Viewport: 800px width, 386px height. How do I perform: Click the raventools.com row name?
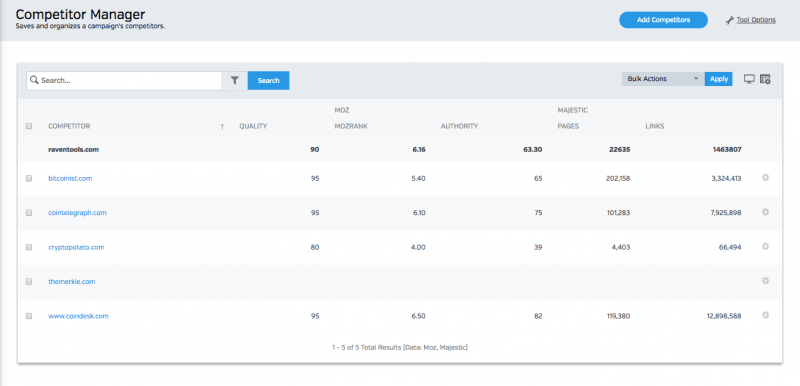(x=73, y=149)
